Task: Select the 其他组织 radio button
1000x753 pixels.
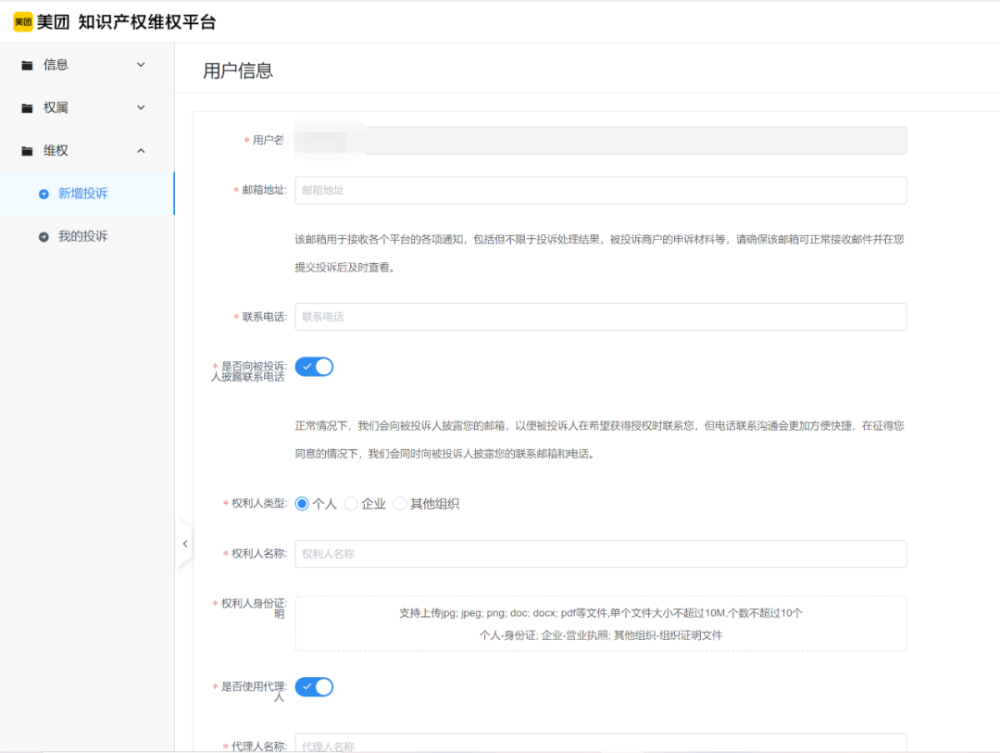Action: click(x=400, y=504)
